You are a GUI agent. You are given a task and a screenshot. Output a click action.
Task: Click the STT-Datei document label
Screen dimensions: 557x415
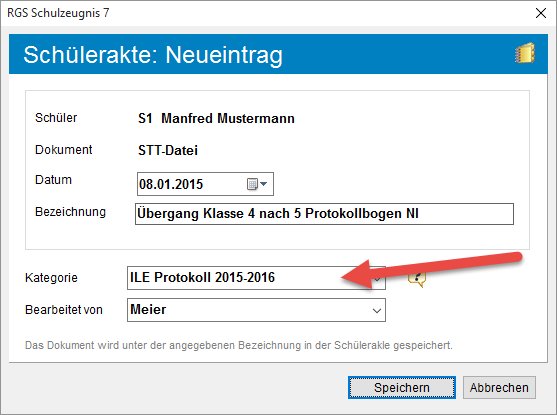168,150
